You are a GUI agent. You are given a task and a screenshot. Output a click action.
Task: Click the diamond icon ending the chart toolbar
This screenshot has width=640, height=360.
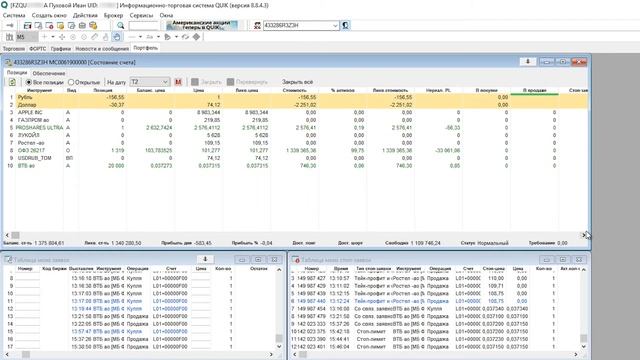click(x=196, y=37)
